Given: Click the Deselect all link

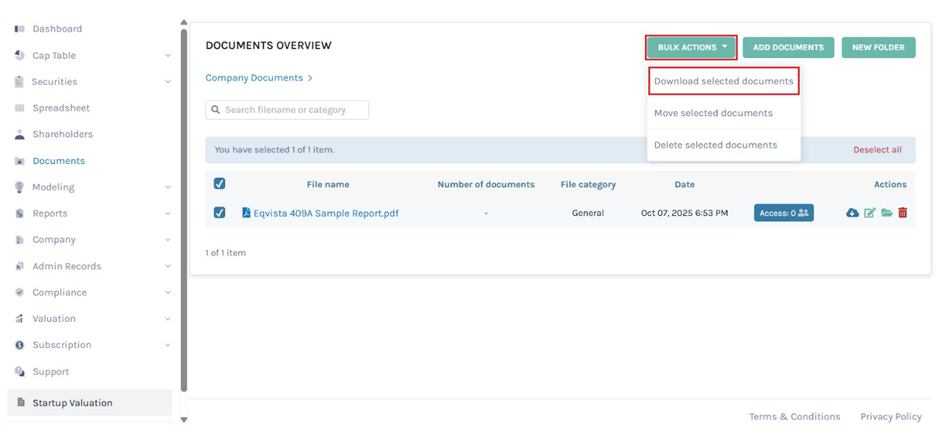Looking at the screenshot, I should click(877, 150).
